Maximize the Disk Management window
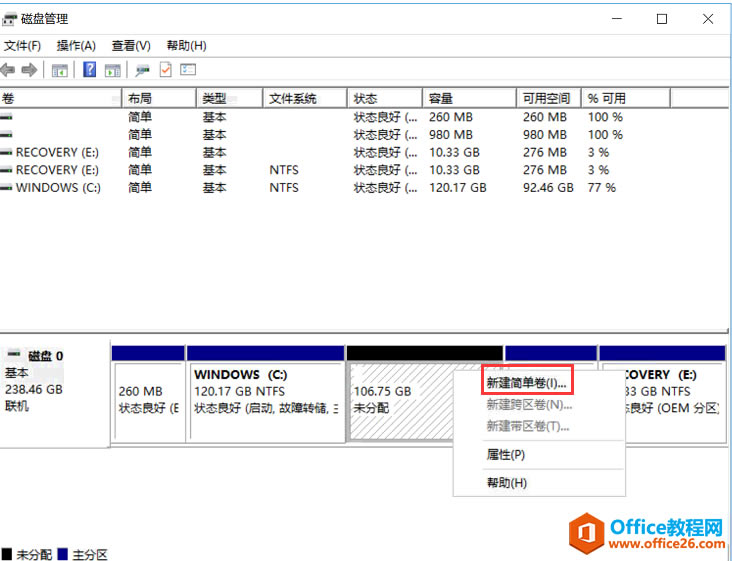732x561 pixels. tap(662, 19)
